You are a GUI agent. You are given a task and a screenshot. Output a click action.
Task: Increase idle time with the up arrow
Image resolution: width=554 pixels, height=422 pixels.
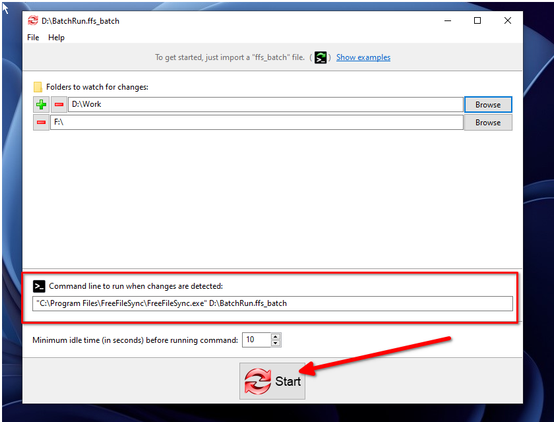tap(276, 336)
